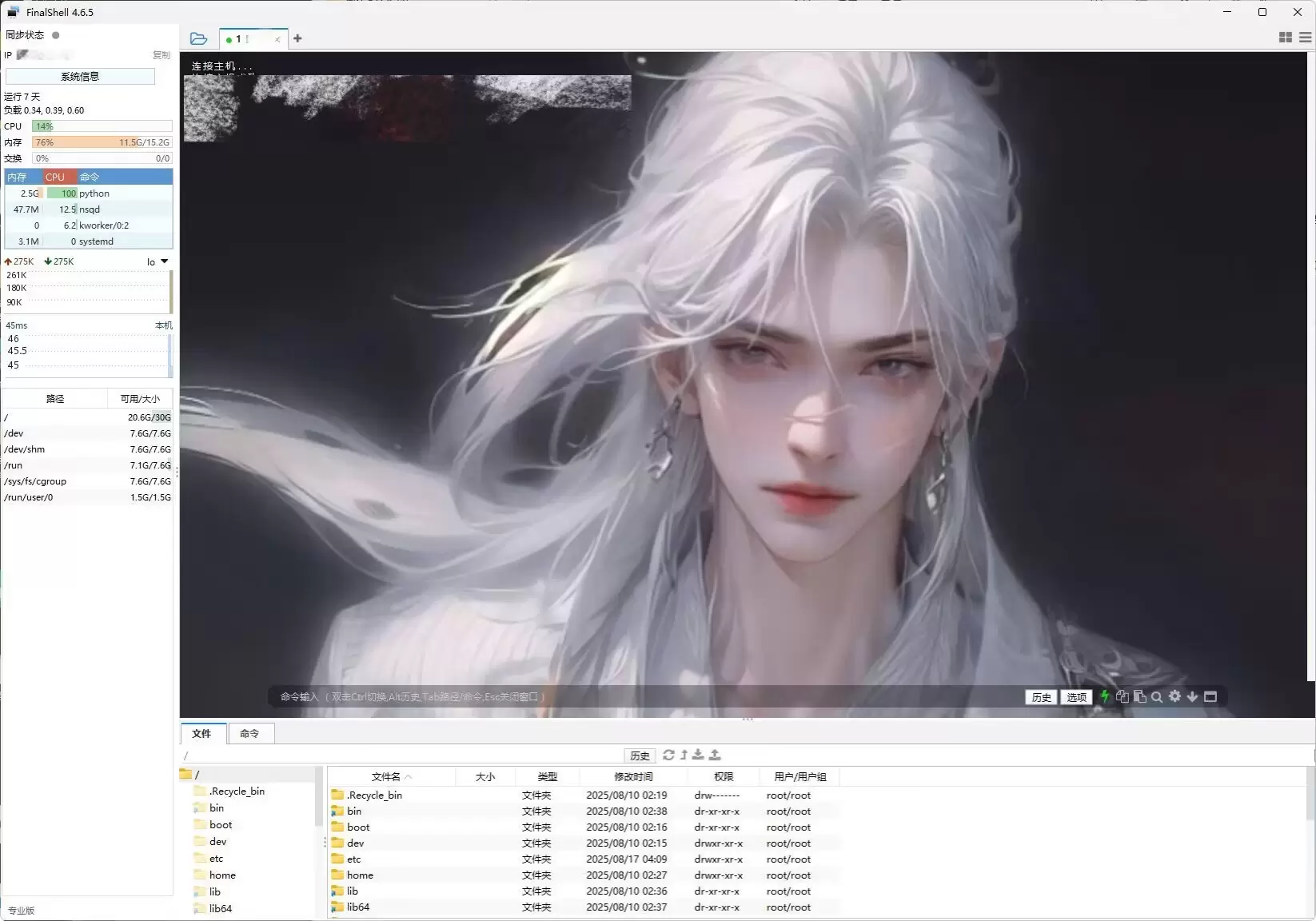Image resolution: width=1316 pixels, height=921 pixels.
Task: Click the 内存 76% memory usage bar
Action: click(x=102, y=142)
